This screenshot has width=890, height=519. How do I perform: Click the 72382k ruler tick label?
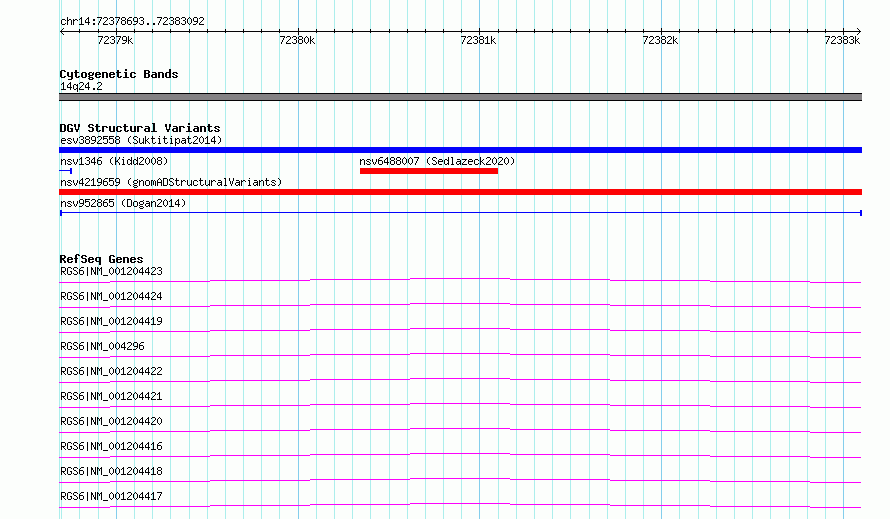[x=660, y=40]
